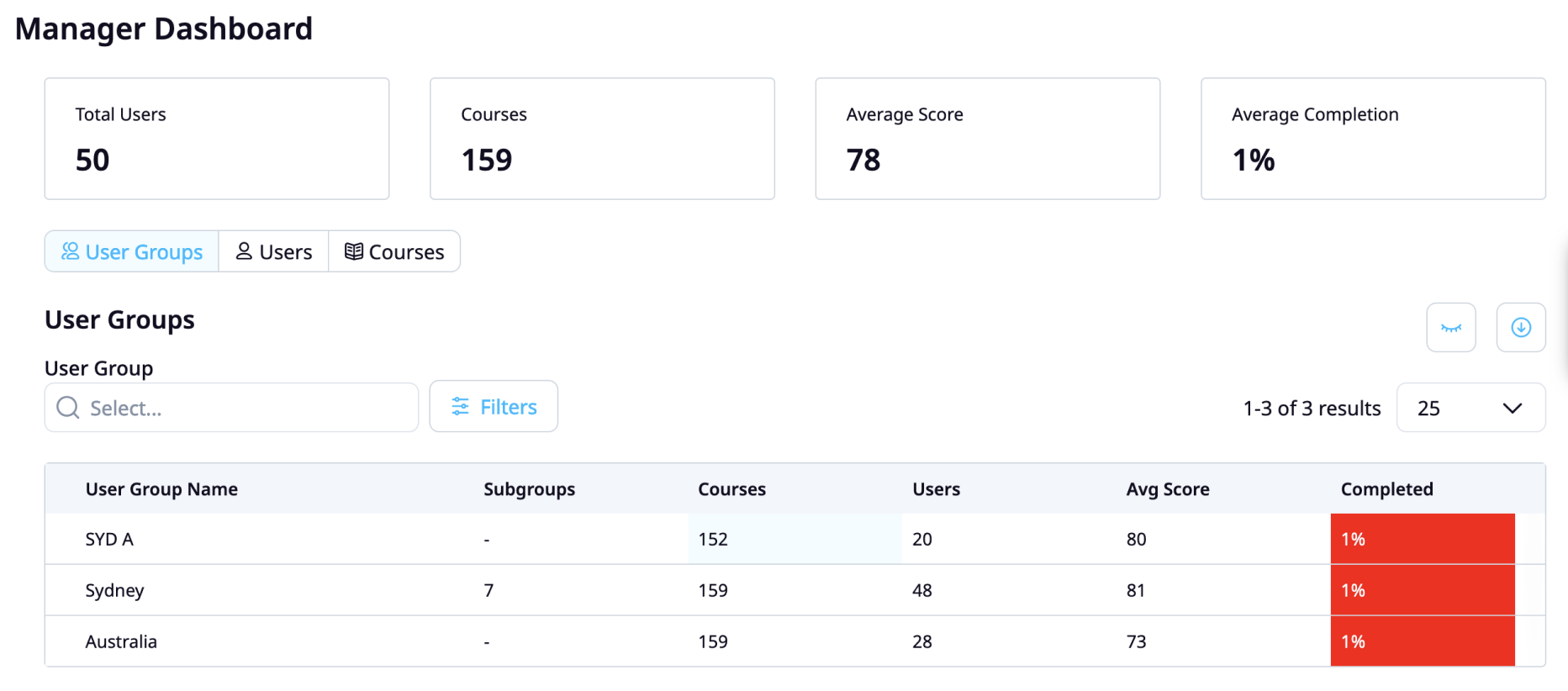Click the sliders icon on Filters button
This screenshot has height=691, width=1568.
coord(460,407)
